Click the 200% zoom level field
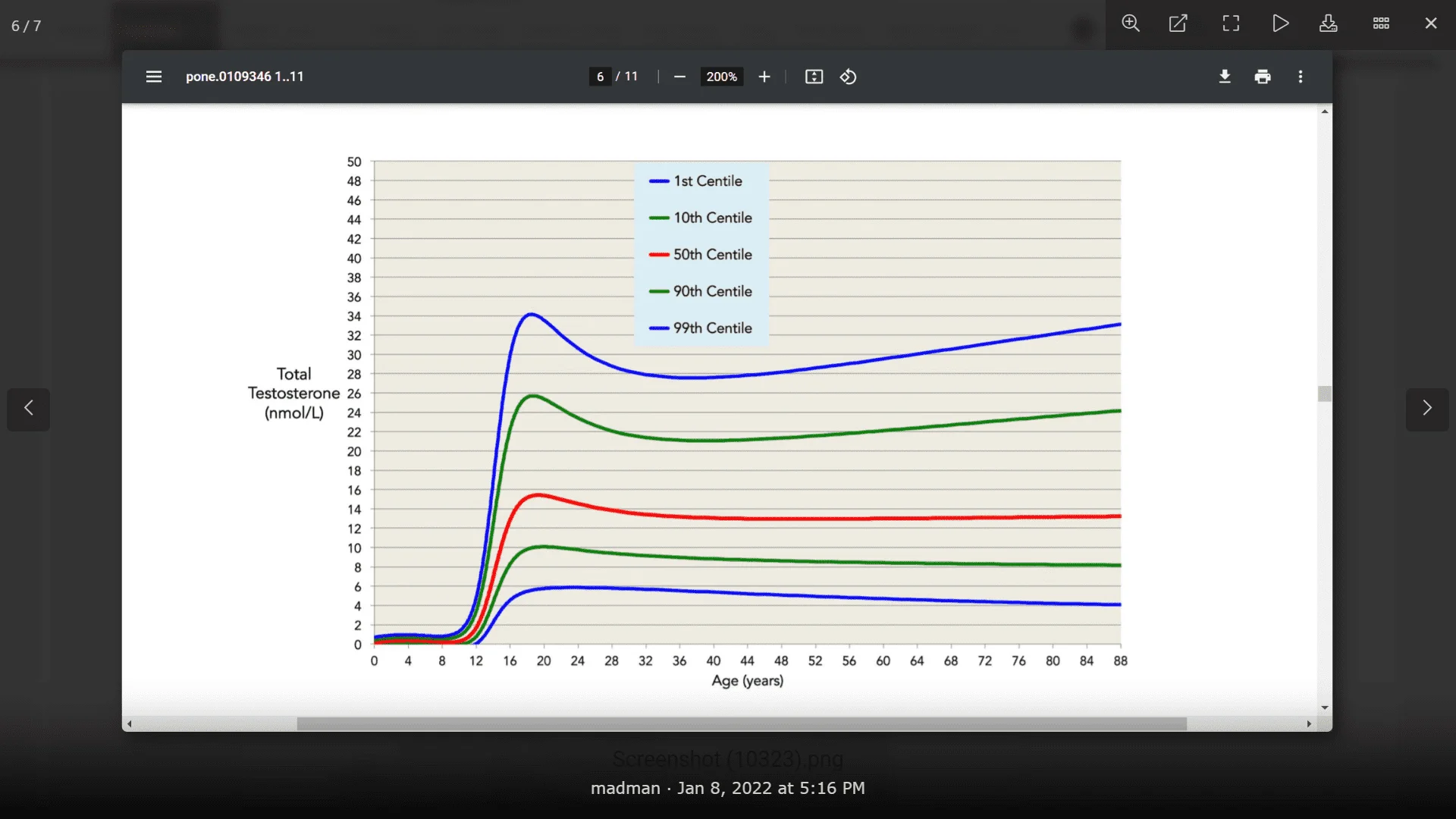 (x=721, y=77)
